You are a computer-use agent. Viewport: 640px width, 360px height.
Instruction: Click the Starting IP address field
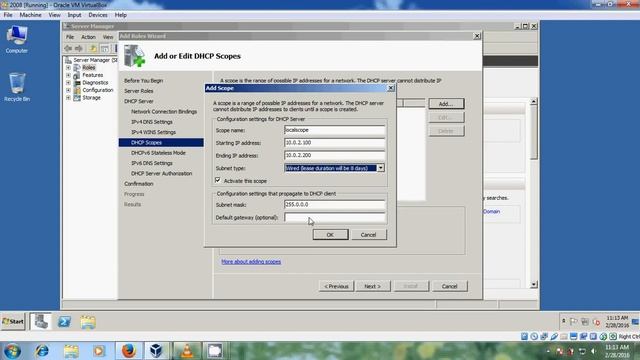coord(334,143)
